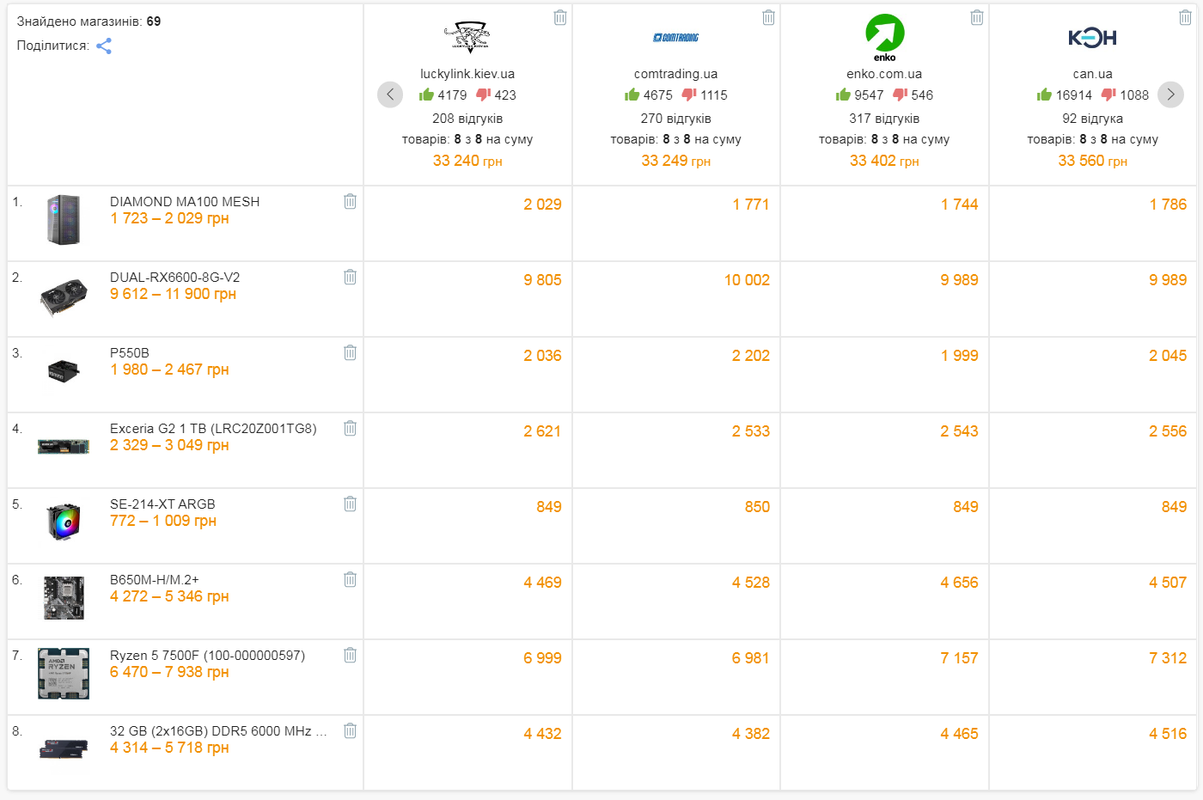Remove DUAL-RX6600-8G-V2 item via trash icon
1203x800 pixels.
(350, 277)
